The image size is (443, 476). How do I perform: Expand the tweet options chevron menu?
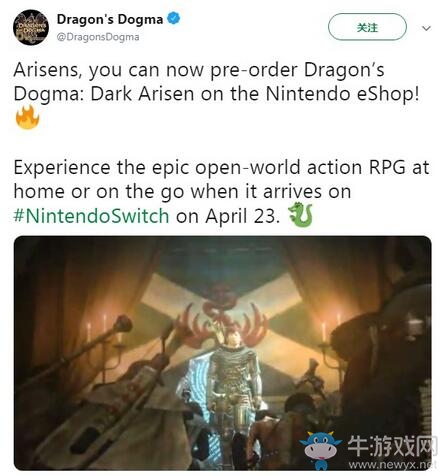pos(426,28)
